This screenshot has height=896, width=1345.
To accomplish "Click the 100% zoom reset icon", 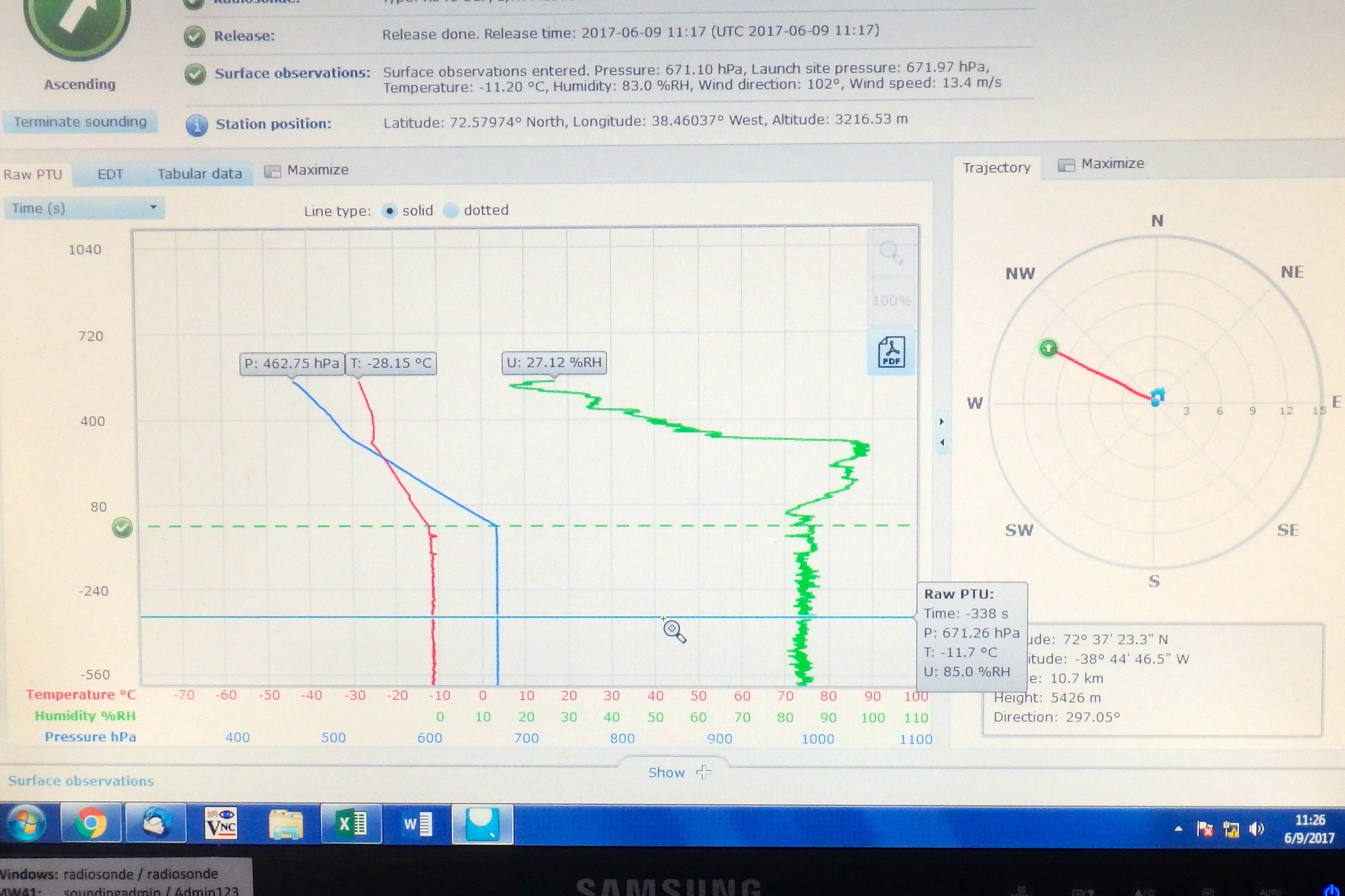I will click(891, 300).
